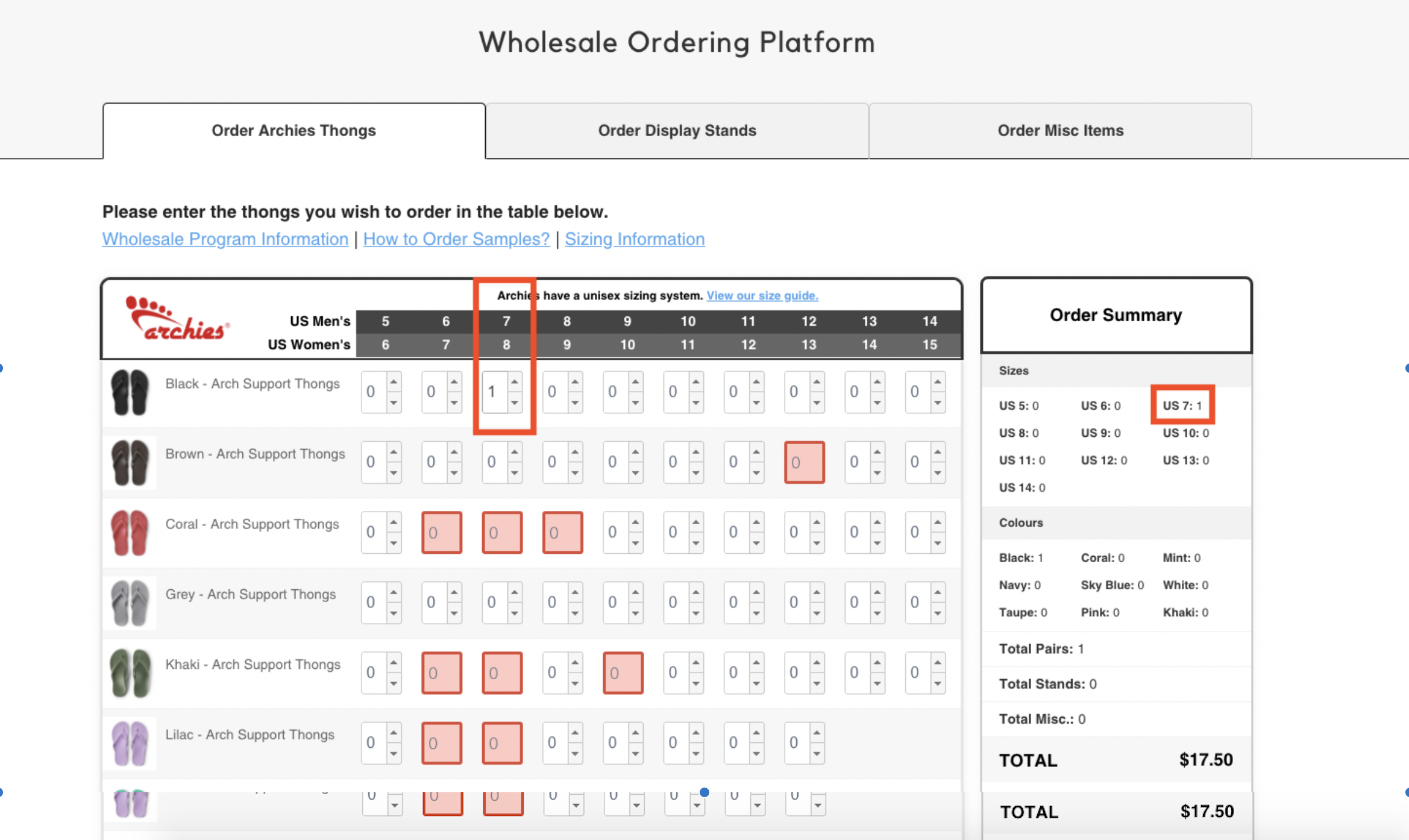Increase Black size 7 quantity
The image size is (1409, 840).
click(515, 381)
